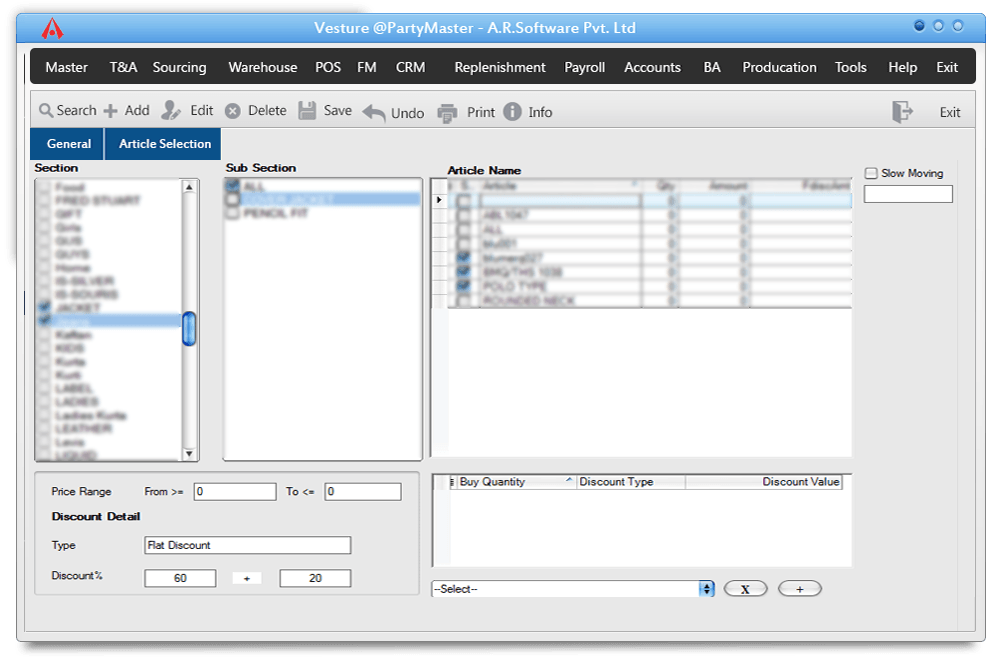Screen dimensions: 1000x659
Task: Uncheck the JACKET section checkbox
Action: point(44,307)
